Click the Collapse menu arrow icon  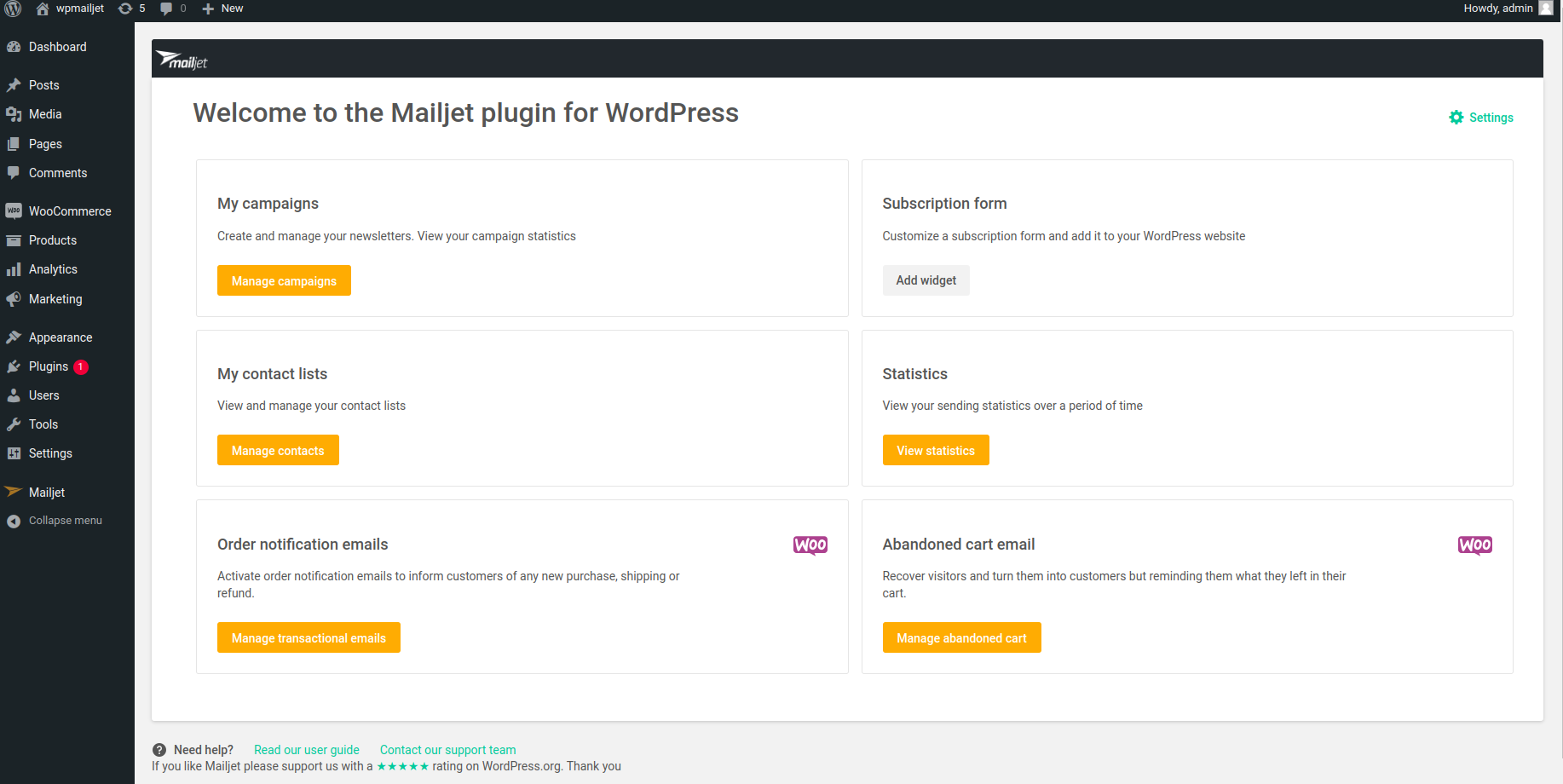tap(14, 521)
